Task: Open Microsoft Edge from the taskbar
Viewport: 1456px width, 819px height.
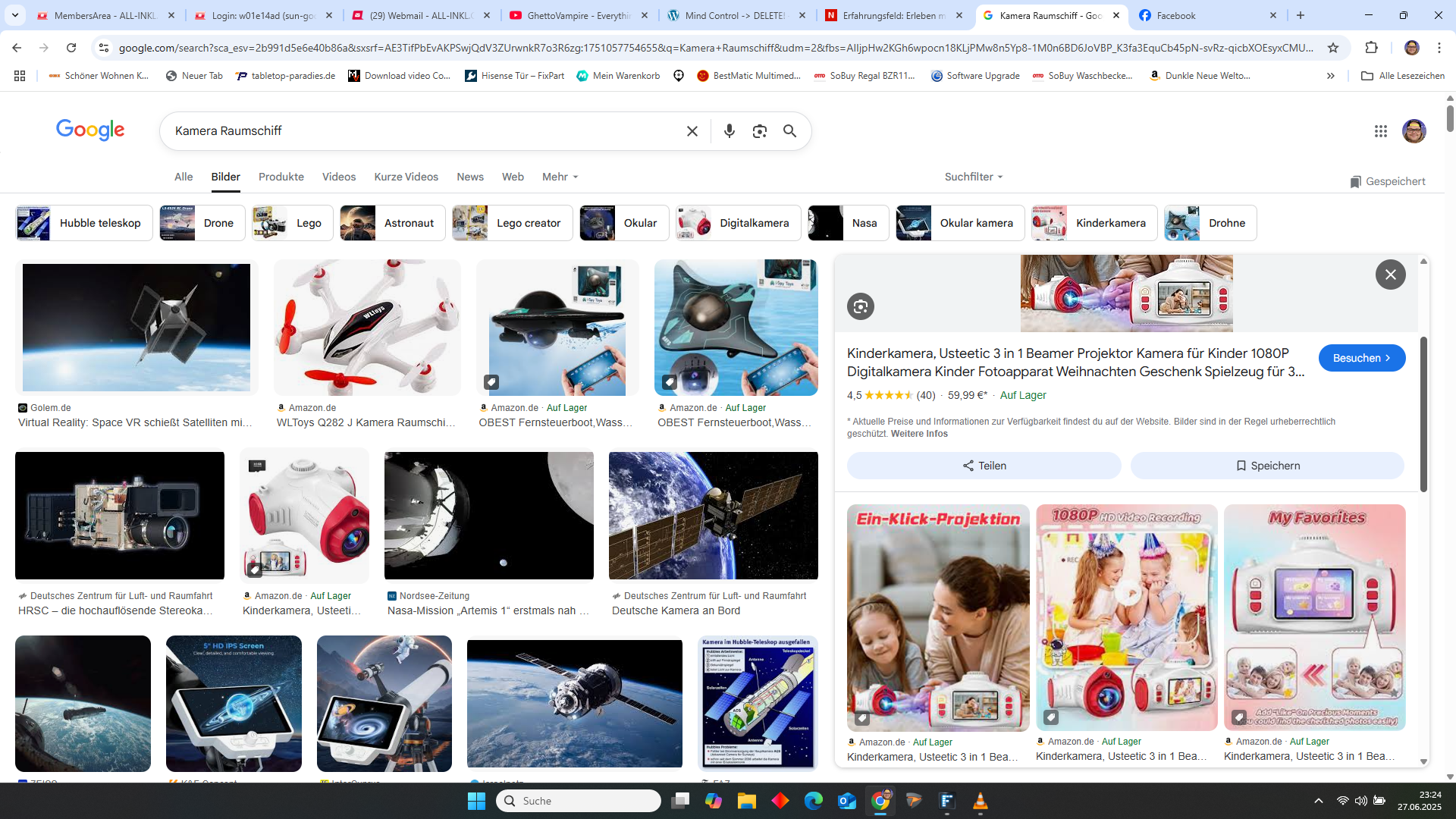Action: point(813,801)
